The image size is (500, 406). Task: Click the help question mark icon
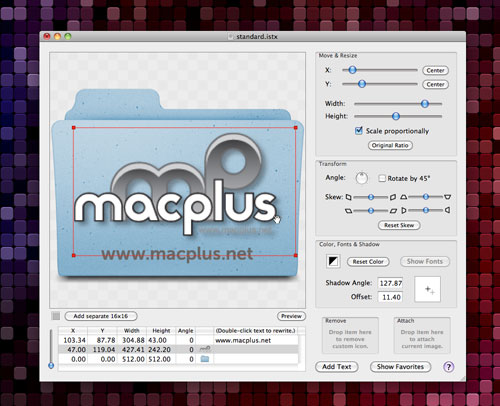pyautogui.click(x=448, y=367)
